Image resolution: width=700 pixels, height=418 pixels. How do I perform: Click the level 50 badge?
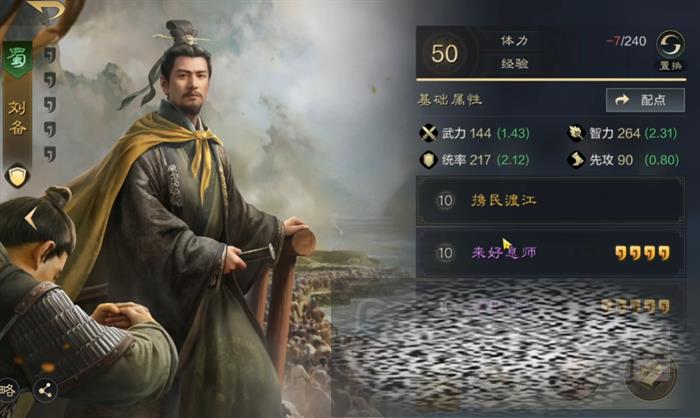(x=444, y=54)
